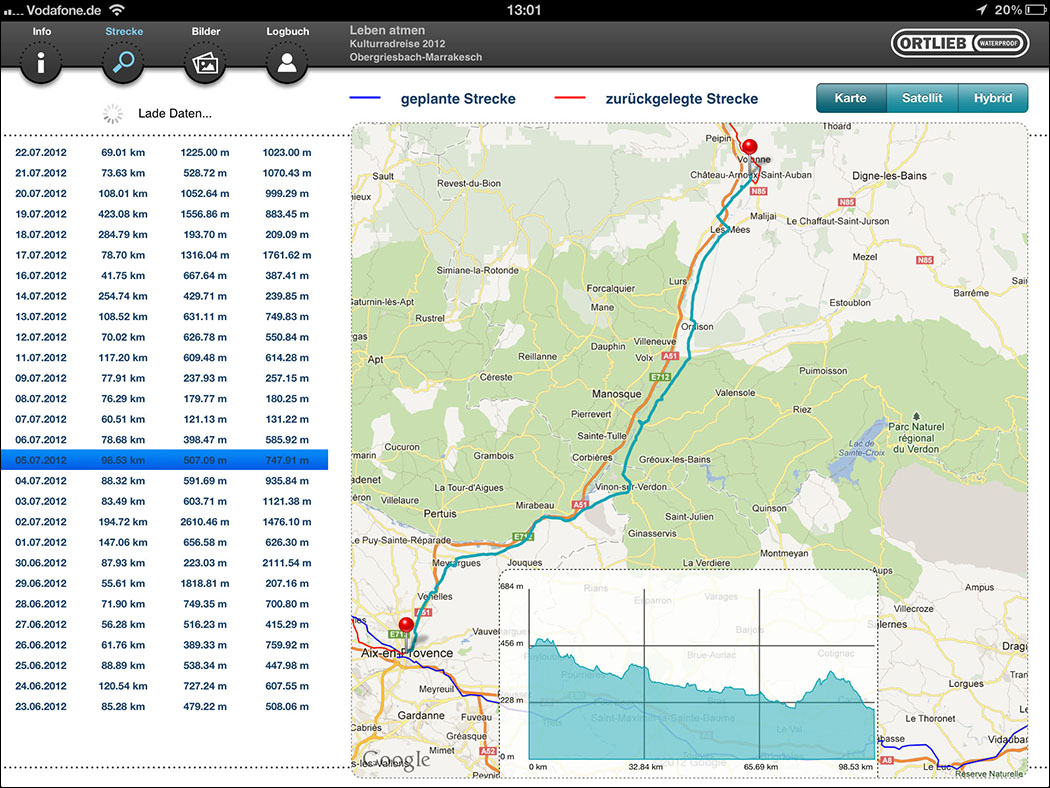
Task: Tap the red pin near Volonne
Action: coord(750,148)
